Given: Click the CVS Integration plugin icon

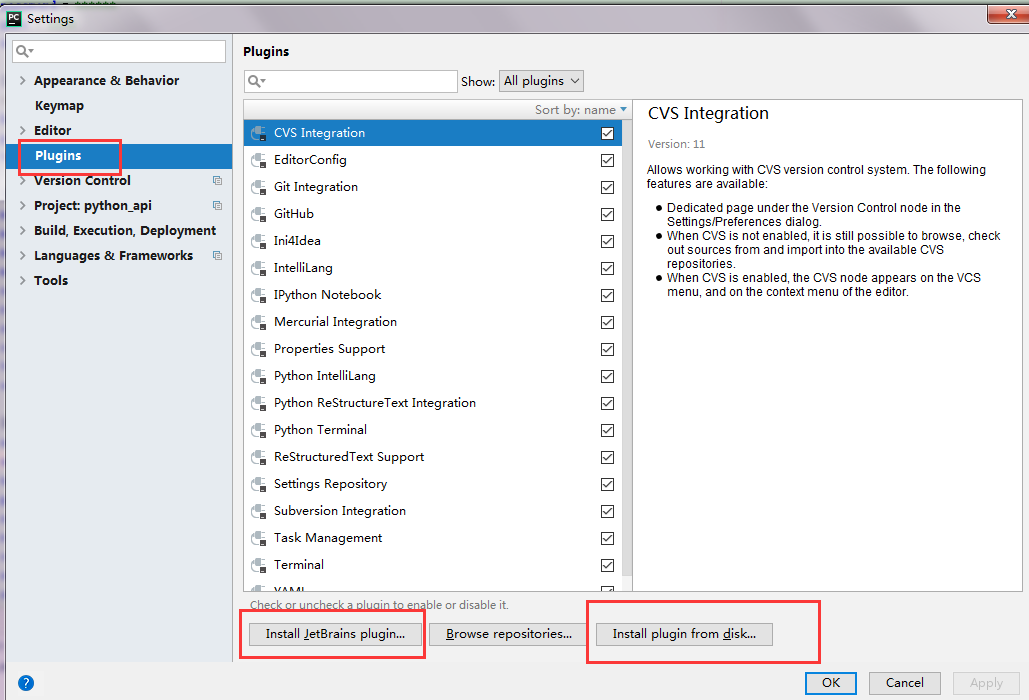Looking at the screenshot, I should click(x=259, y=133).
